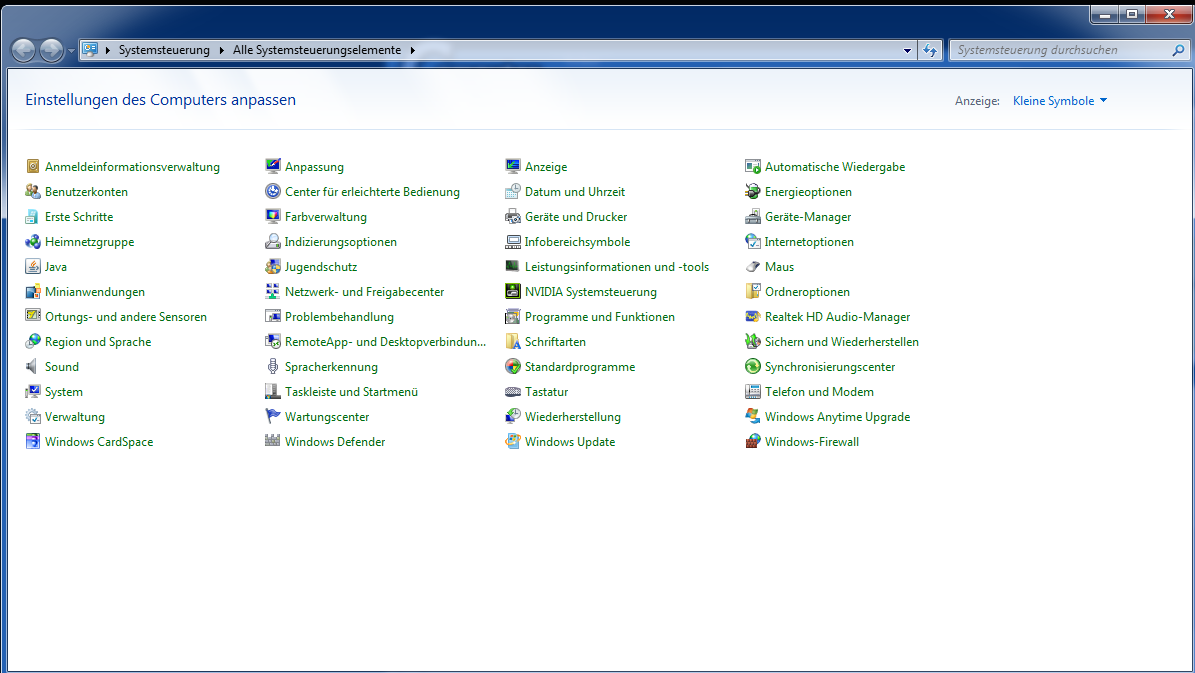
Task: Open Taskleiste und Startmenü link
Action: pyautogui.click(x=351, y=392)
